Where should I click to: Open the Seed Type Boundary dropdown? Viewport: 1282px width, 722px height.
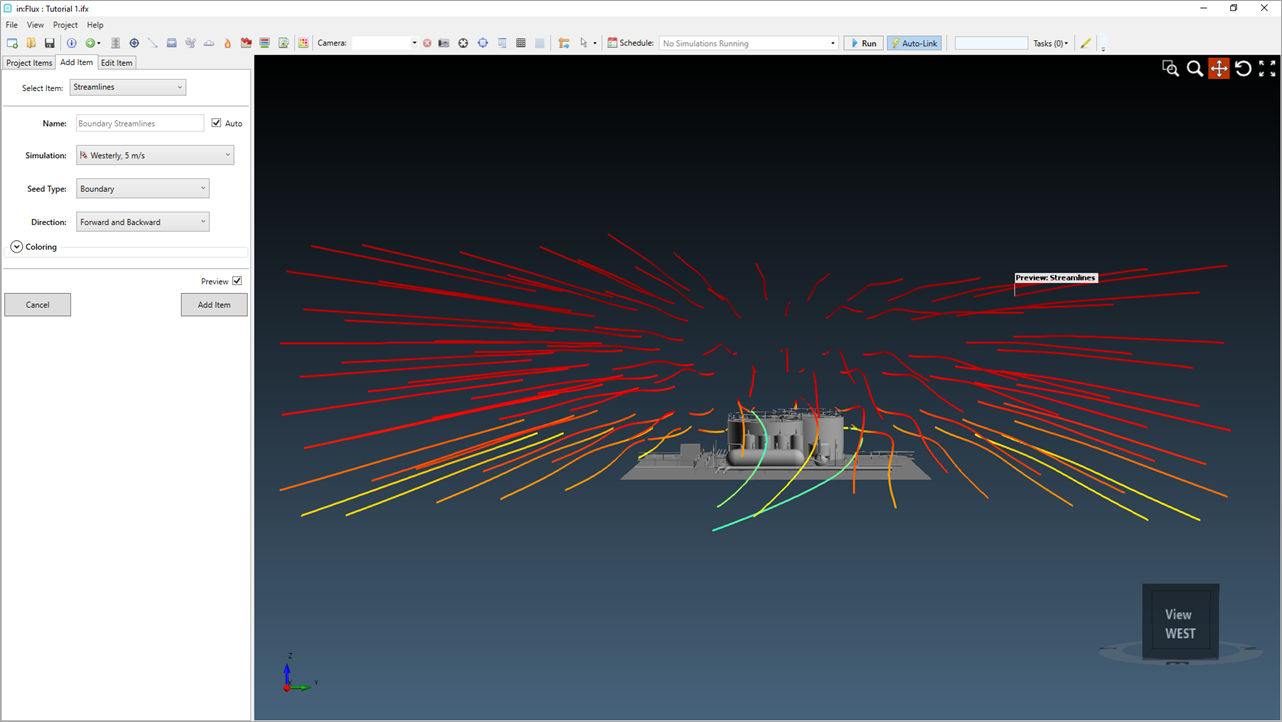143,188
